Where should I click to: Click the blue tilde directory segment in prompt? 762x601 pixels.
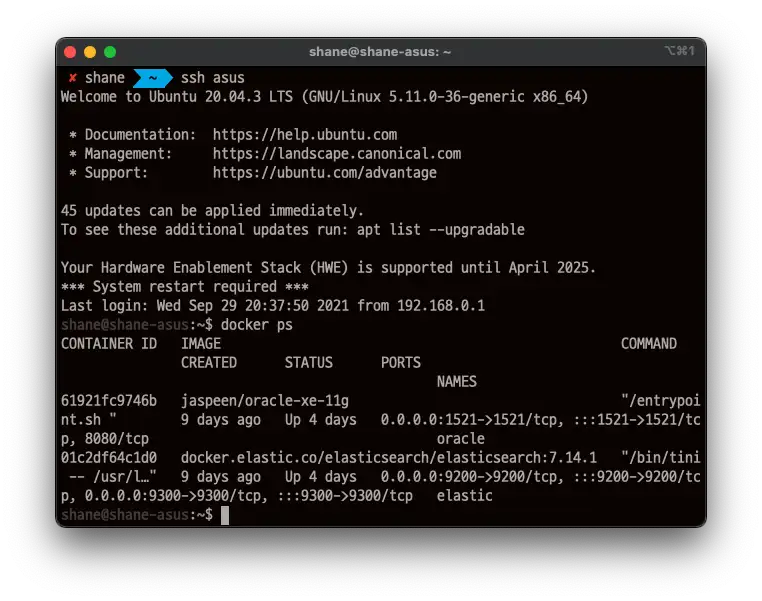(x=153, y=78)
